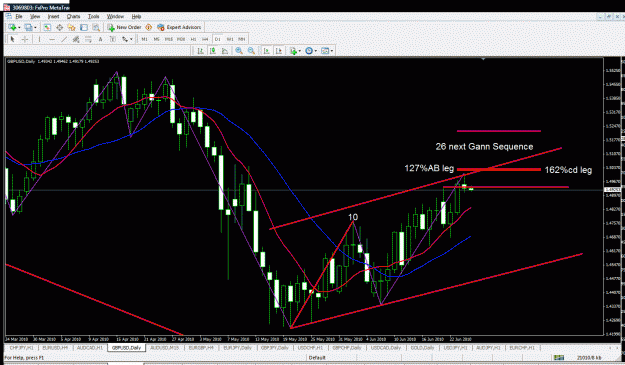This screenshot has height=365, width=625.
Task: Switch chart to H4 timeframe
Action: tap(205, 39)
